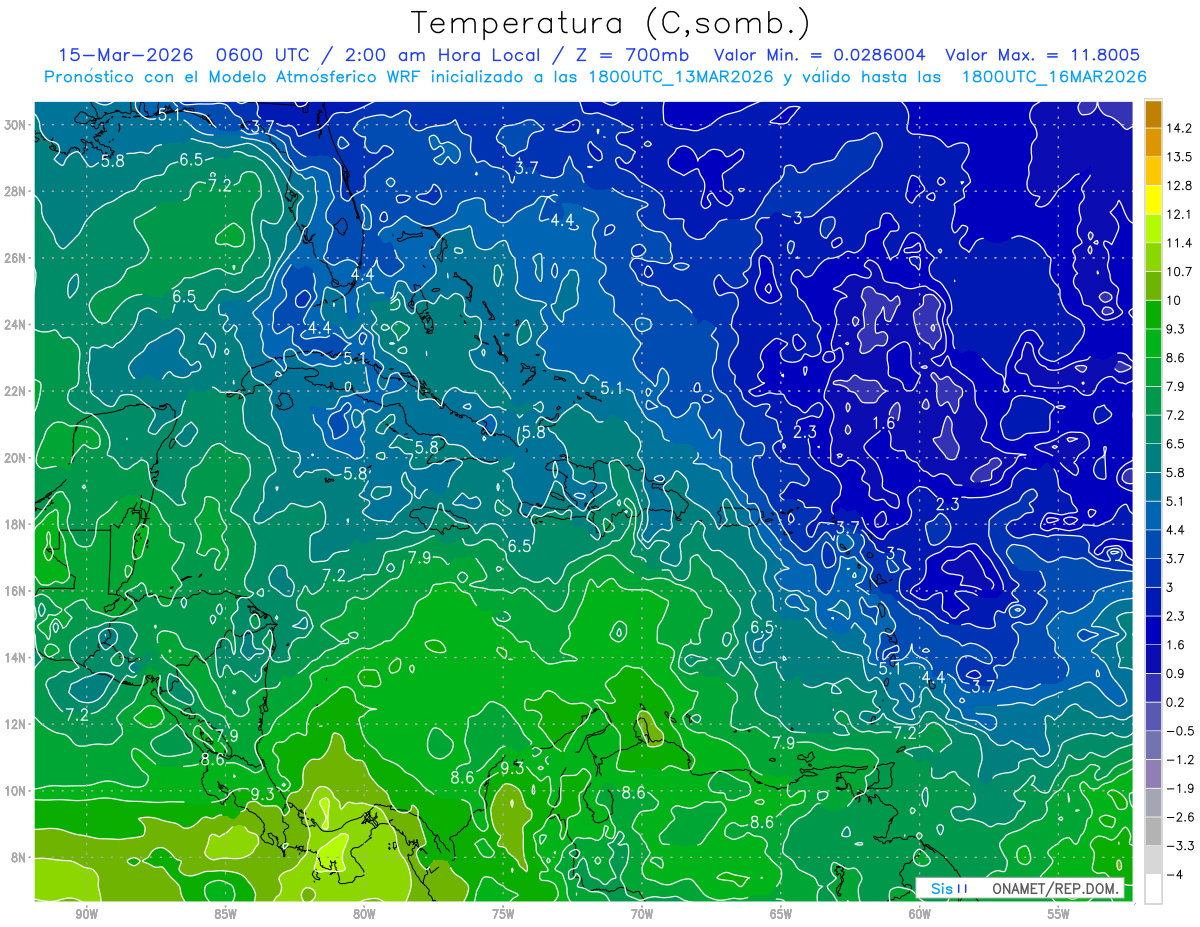Click the 75W longitude axis label
This screenshot has width=1200, height=927.
click(x=503, y=914)
